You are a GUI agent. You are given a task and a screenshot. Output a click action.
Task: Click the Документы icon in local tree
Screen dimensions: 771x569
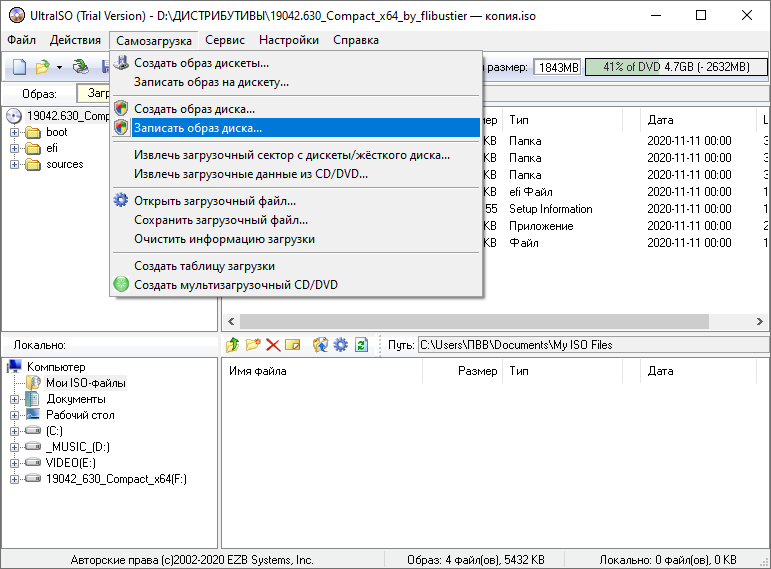tap(32, 399)
